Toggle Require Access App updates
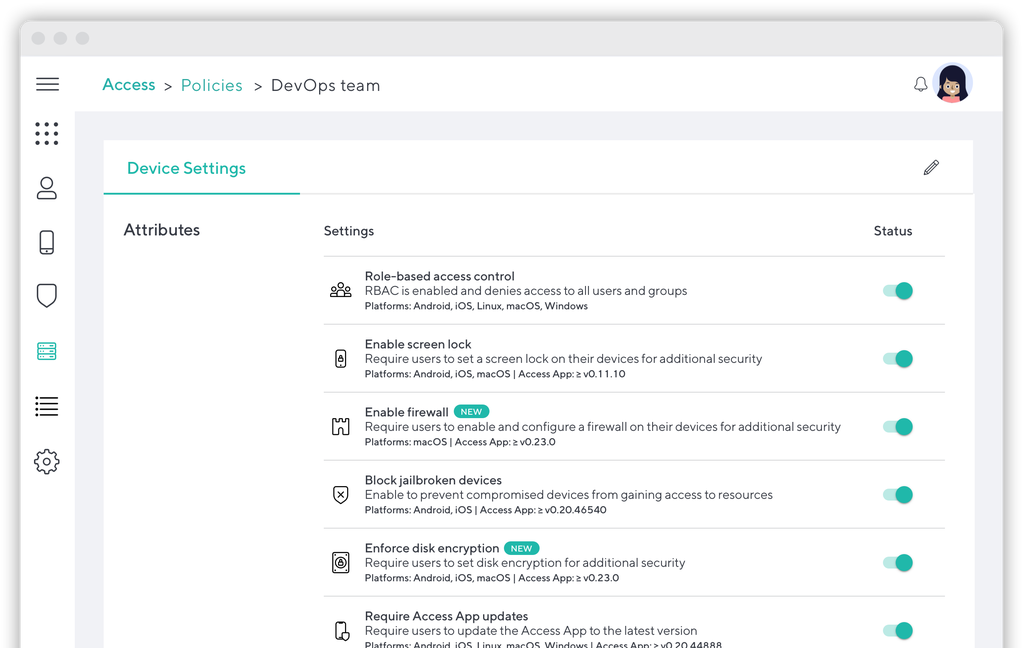 tap(898, 631)
